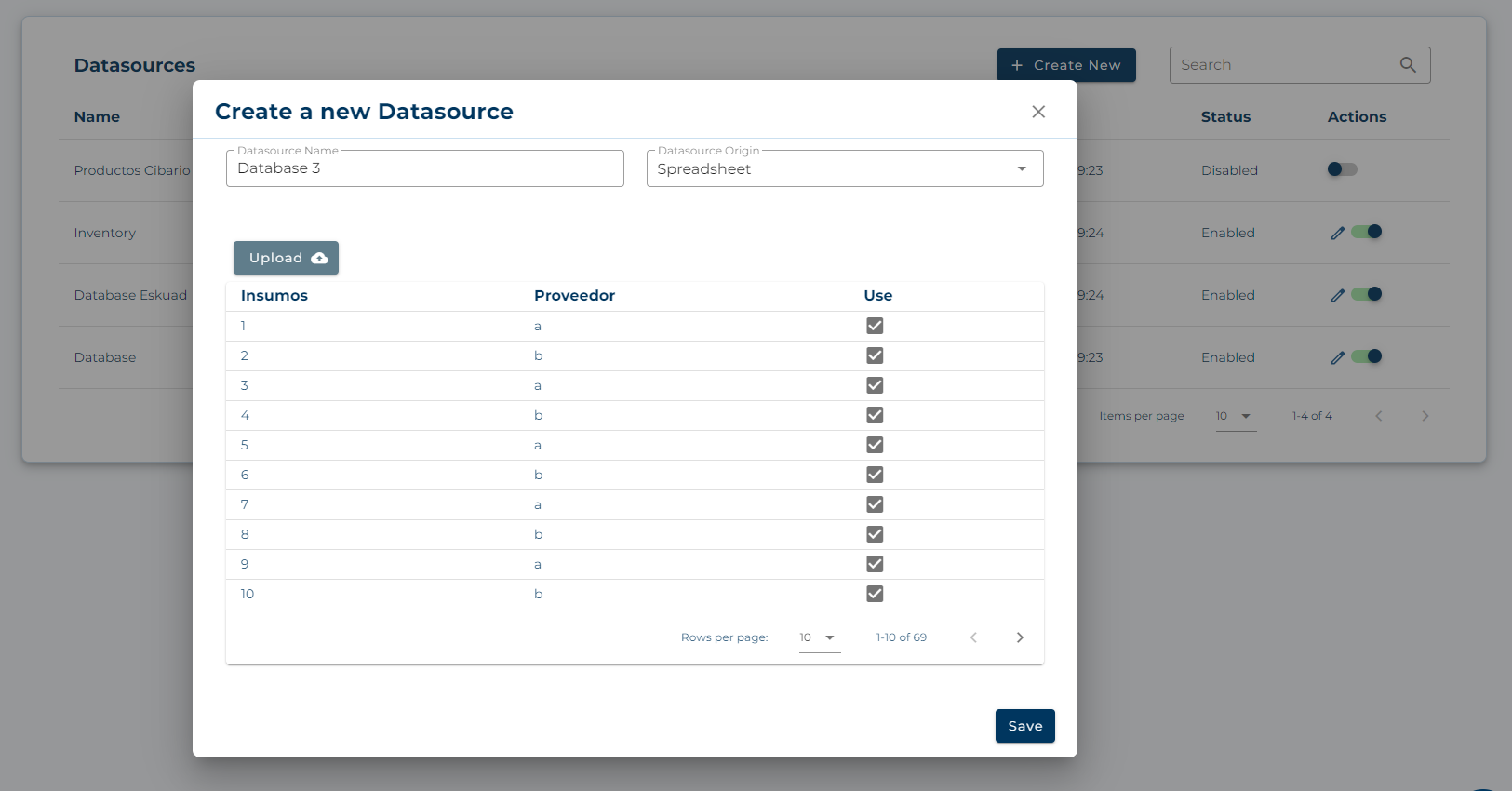Click next page arrow in Datasources list

tap(1425, 416)
